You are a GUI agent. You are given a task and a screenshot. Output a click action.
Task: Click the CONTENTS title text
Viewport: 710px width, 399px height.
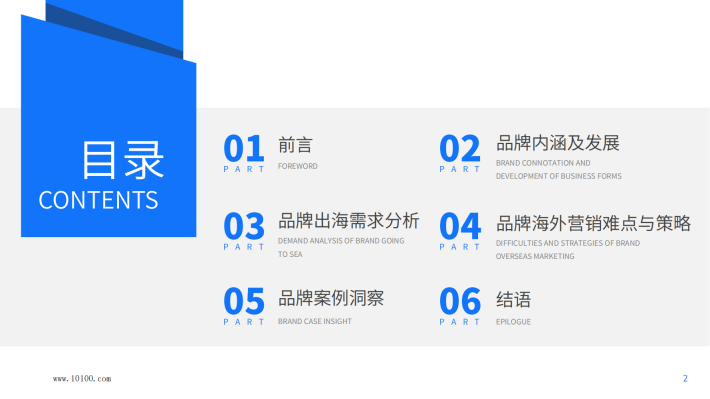click(98, 200)
